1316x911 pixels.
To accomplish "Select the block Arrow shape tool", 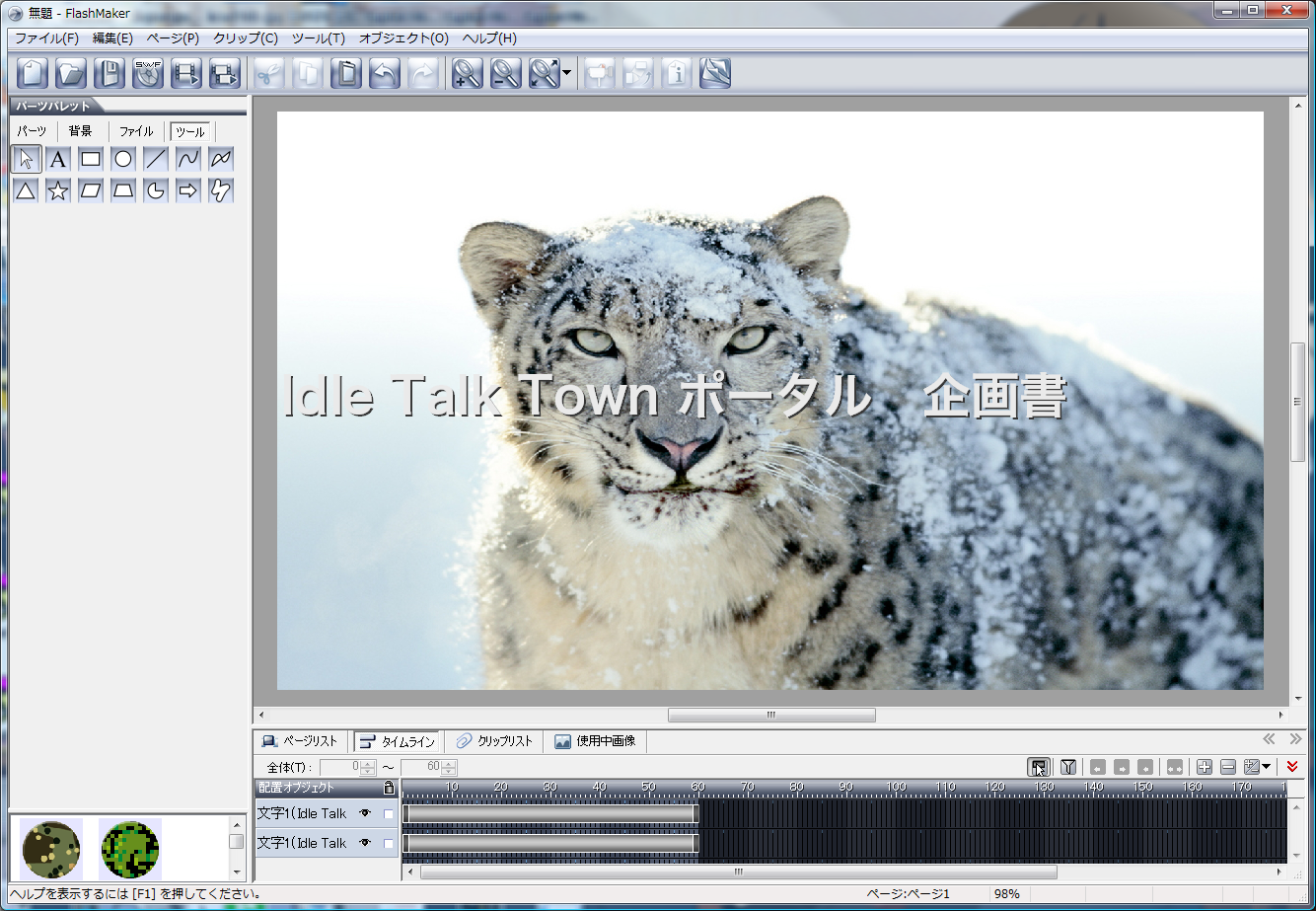I will 188,191.
